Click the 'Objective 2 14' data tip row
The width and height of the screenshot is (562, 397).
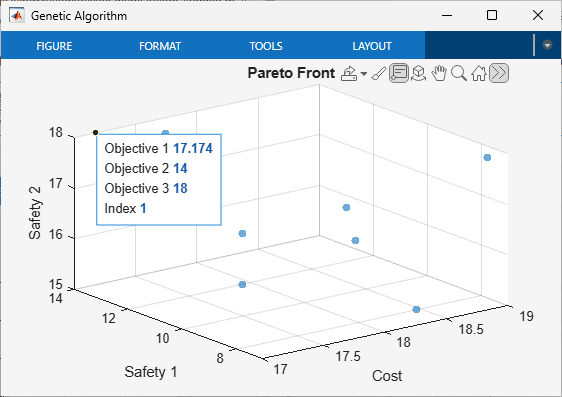tap(146, 168)
